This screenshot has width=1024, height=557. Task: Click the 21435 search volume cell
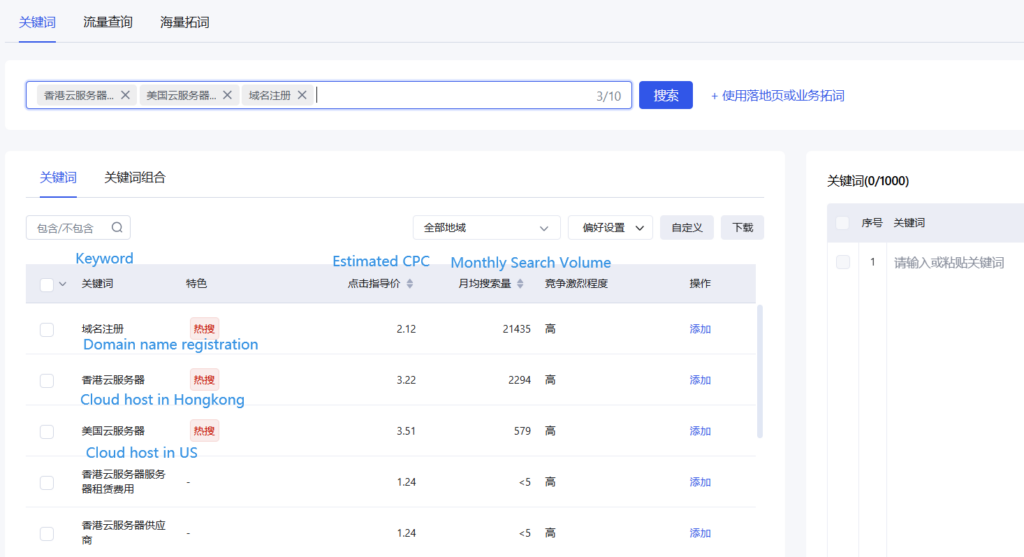[x=517, y=329]
